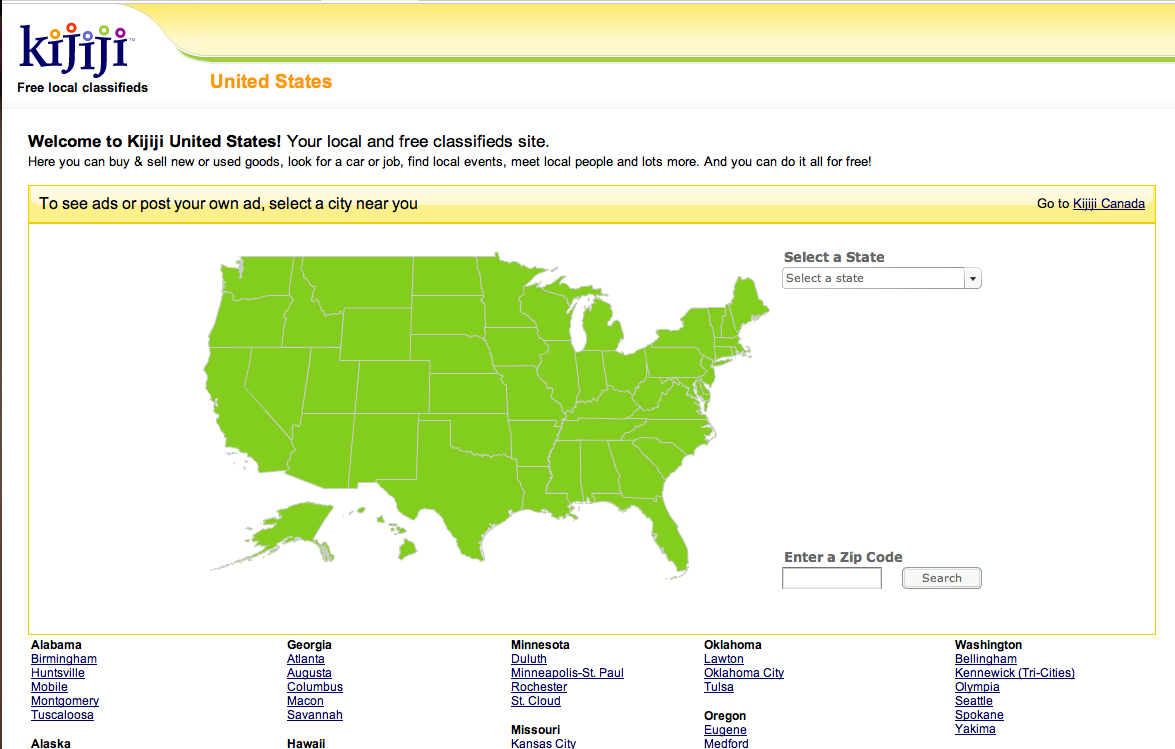Open the Savannah city link
Viewport: 1175px width, 749px height.
315,715
